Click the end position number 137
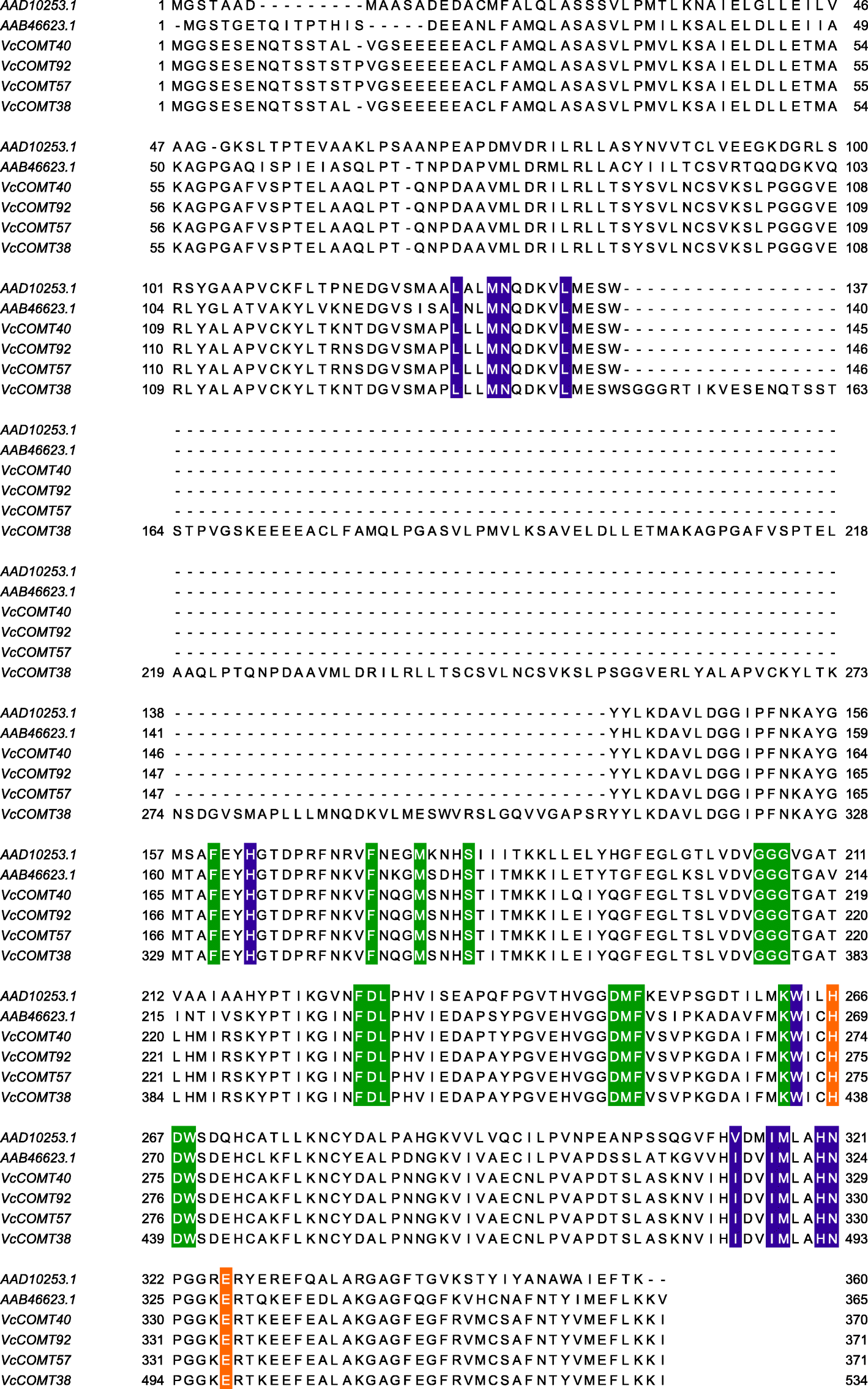This screenshot has width=868, height=1389. tap(856, 288)
